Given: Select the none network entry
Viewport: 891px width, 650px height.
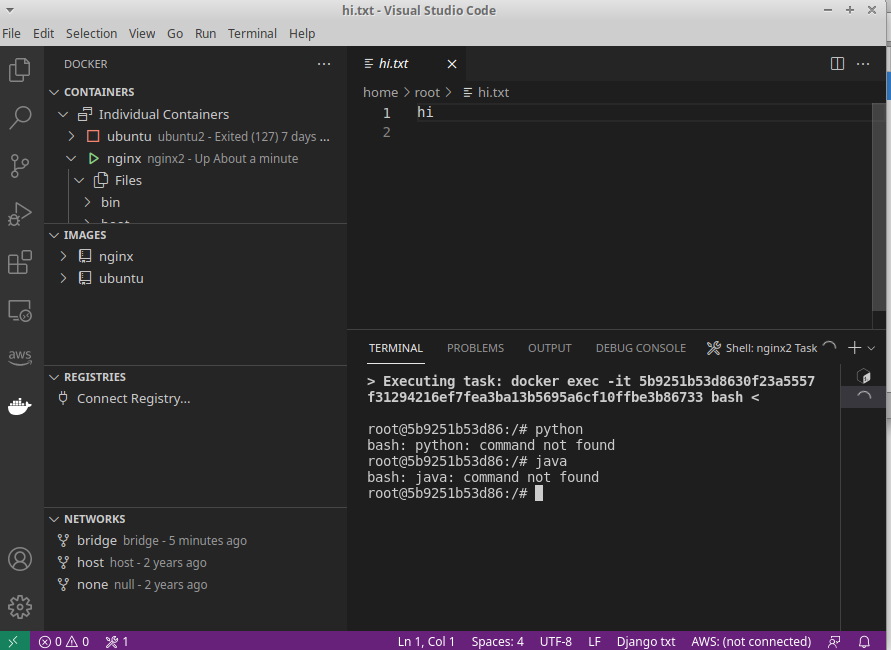Looking at the screenshot, I should (x=195, y=585).
